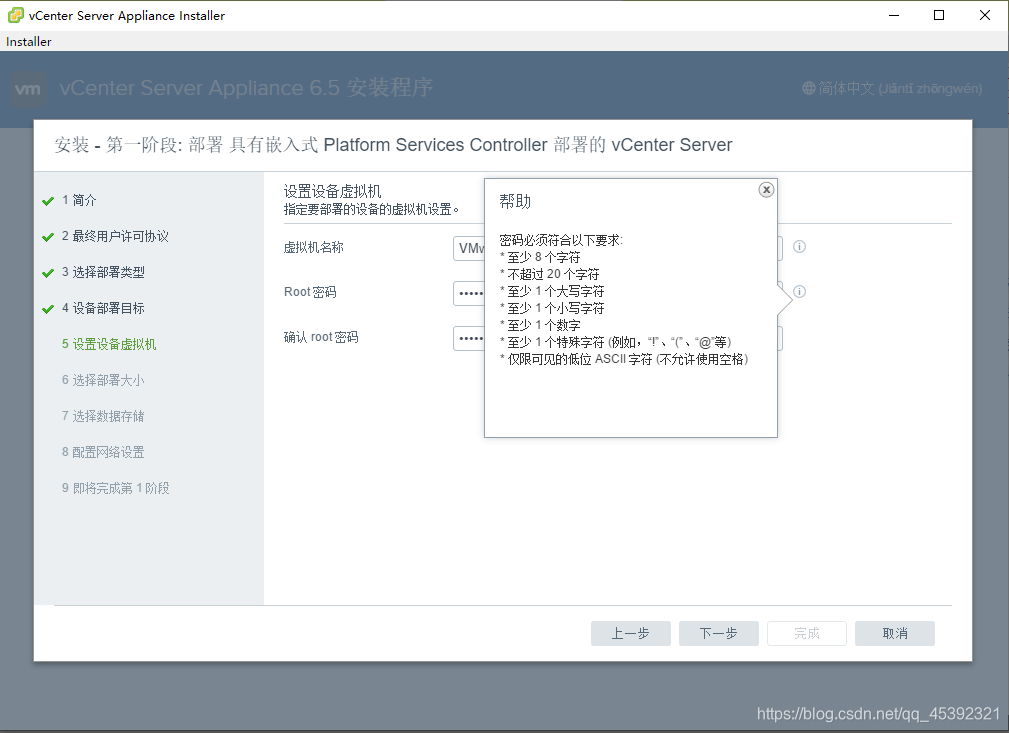Click the 虚拟机名称 field label
The image size is (1009, 733).
313,247
